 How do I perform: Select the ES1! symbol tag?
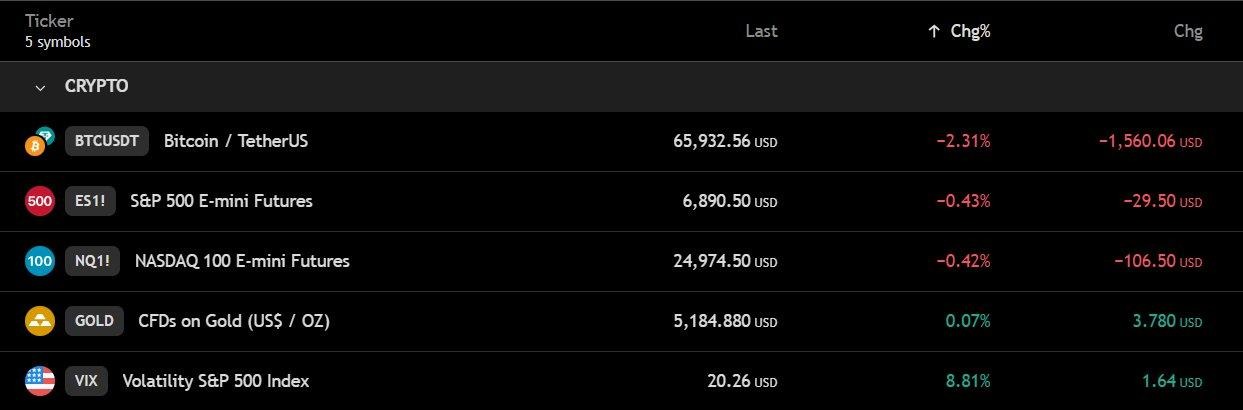coord(90,201)
